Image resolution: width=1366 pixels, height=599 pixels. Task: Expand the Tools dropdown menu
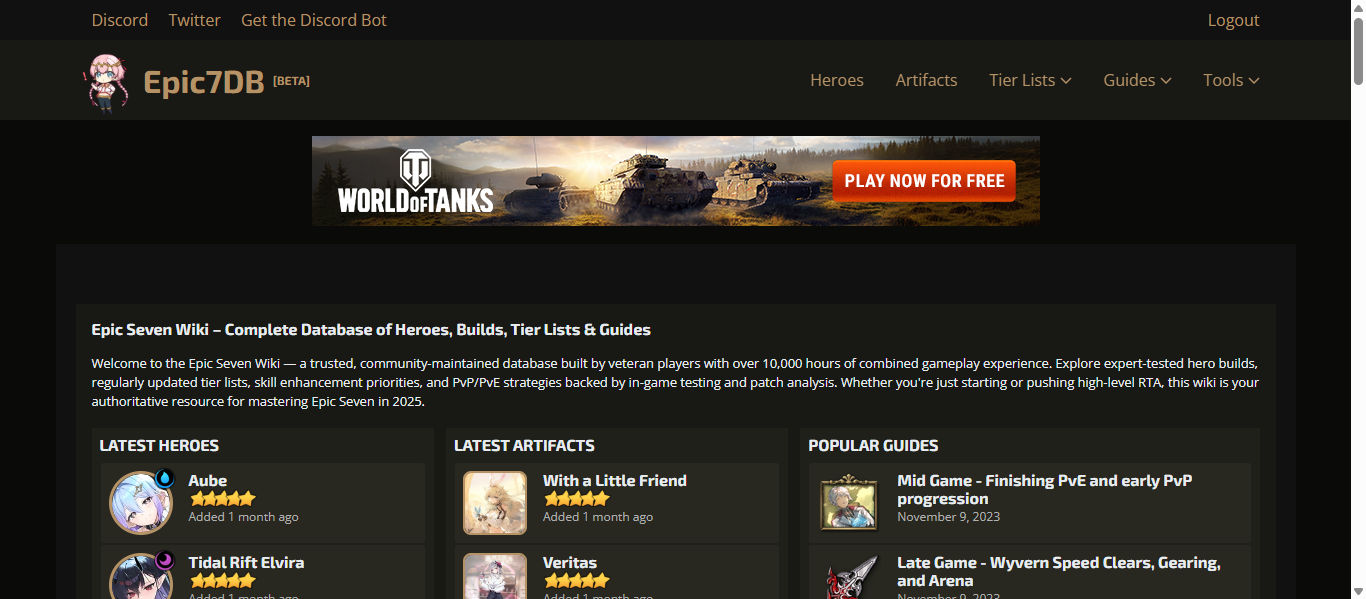pos(1231,80)
